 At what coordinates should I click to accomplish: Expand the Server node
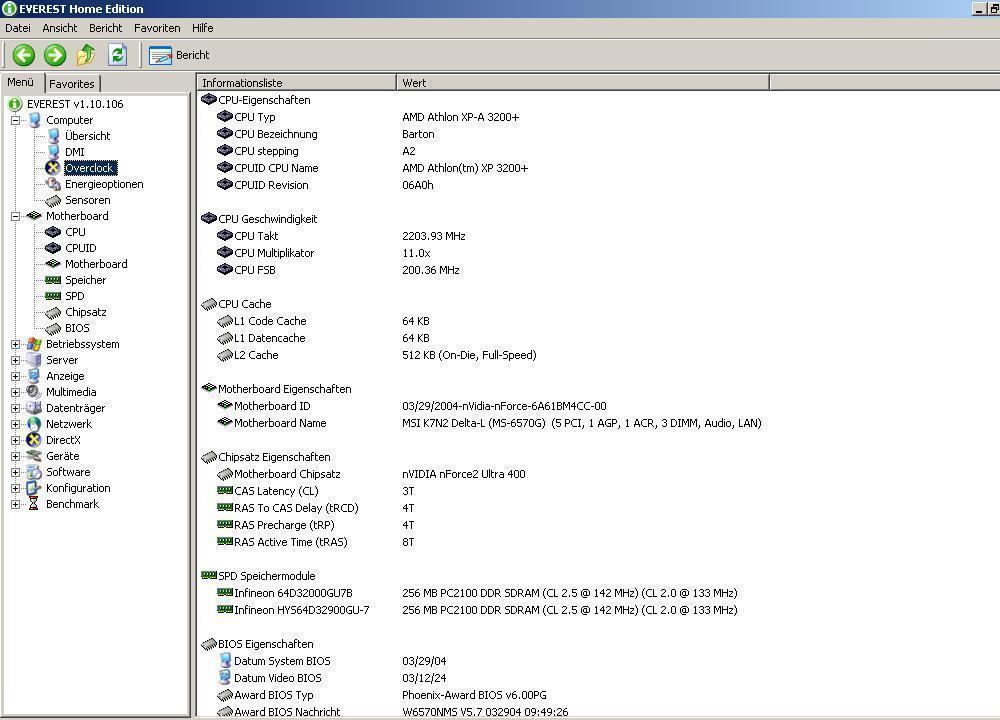[15, 360]
